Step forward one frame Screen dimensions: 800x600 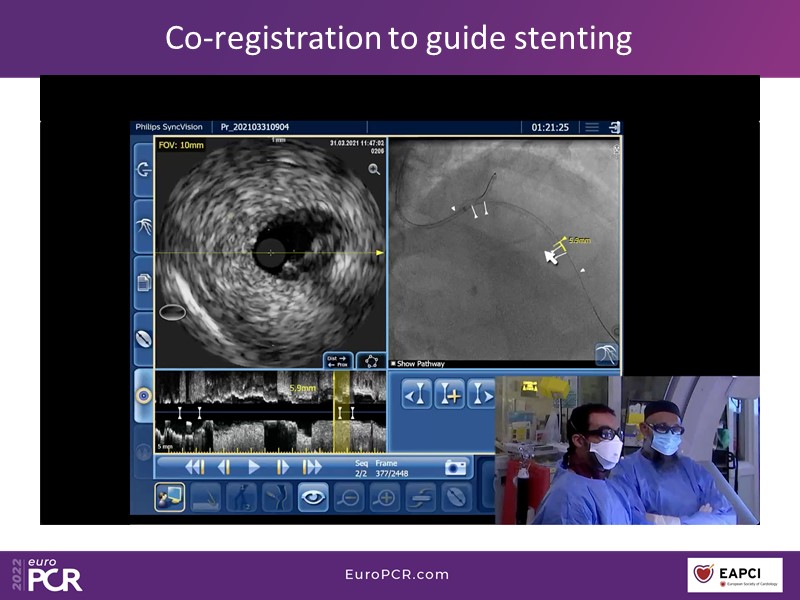(283, 467)
